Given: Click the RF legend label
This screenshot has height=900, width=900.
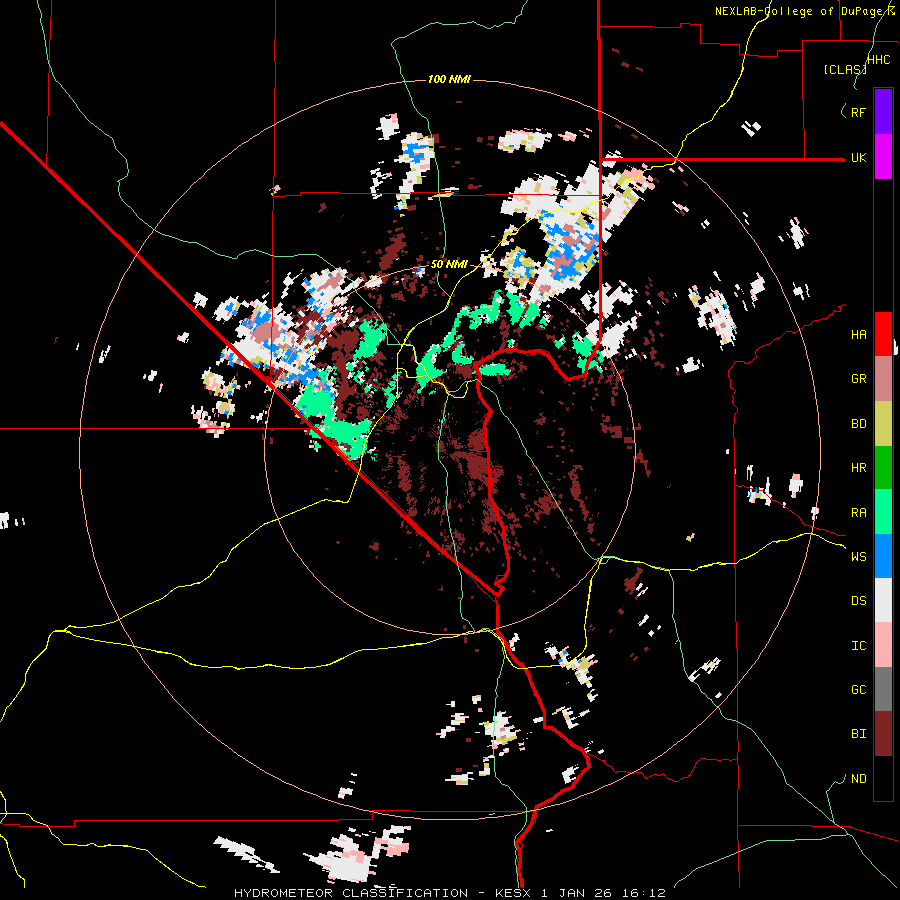Looking at the screenshot, I should (858, 112).
